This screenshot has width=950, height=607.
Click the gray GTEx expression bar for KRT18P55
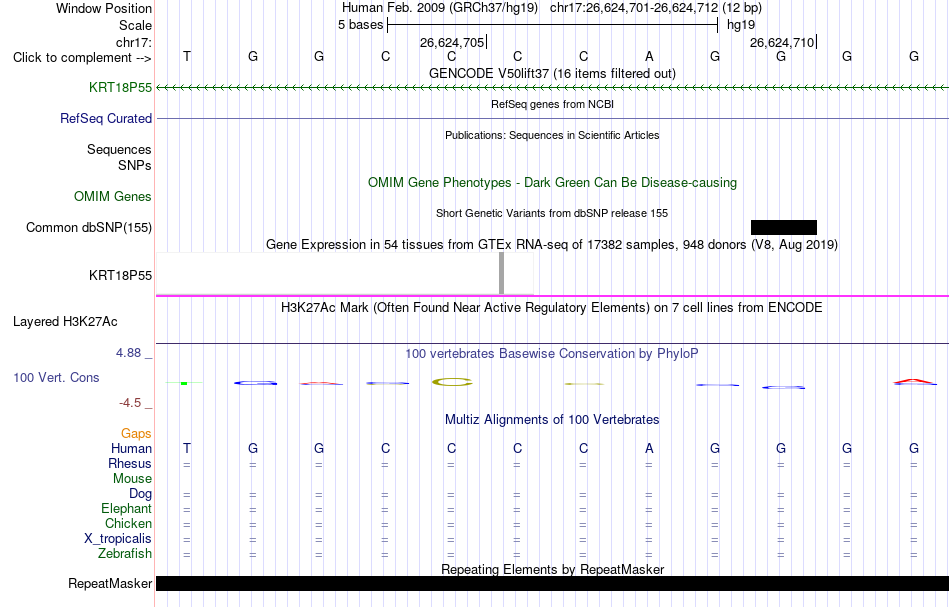tap(501, 273)
